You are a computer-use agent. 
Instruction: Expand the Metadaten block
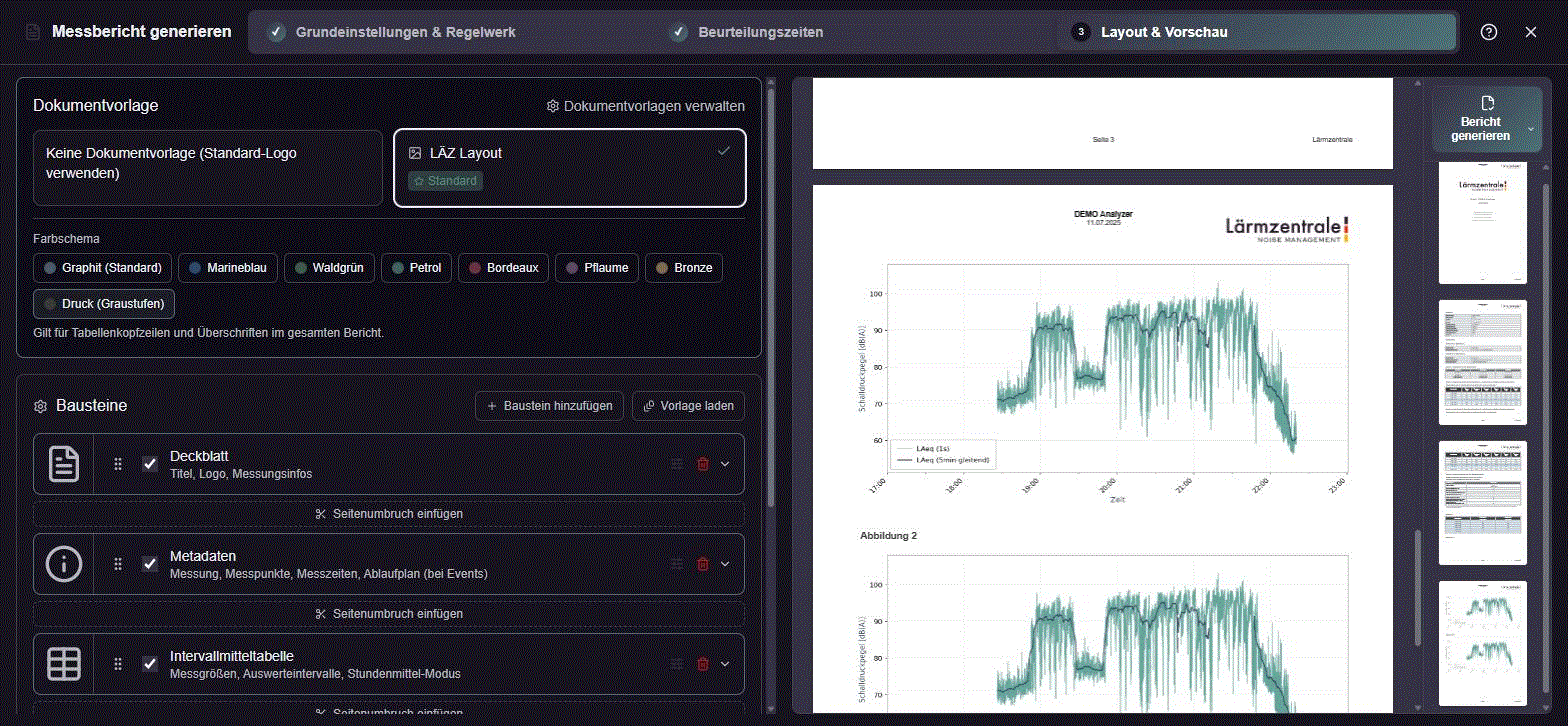pos(726,564)
